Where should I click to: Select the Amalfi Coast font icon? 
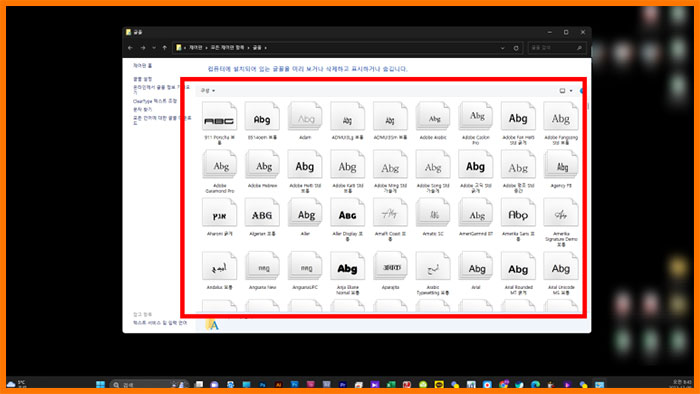(x=390, y=213)
